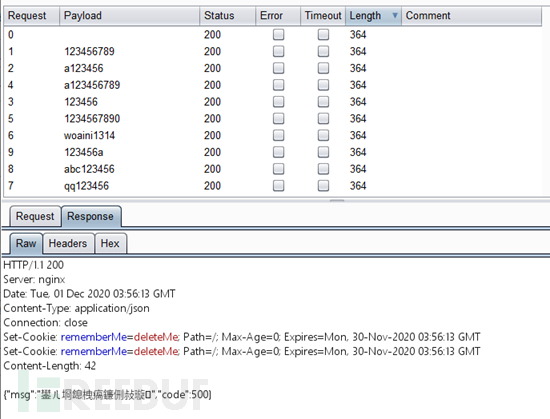Switch to the Response tab

click(x=90, y=216)
